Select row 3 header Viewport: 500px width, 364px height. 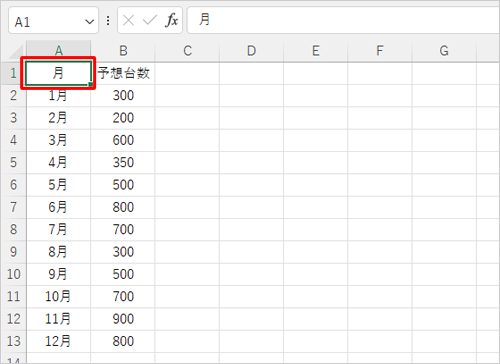pyautogui.click(x=13, y=118)
